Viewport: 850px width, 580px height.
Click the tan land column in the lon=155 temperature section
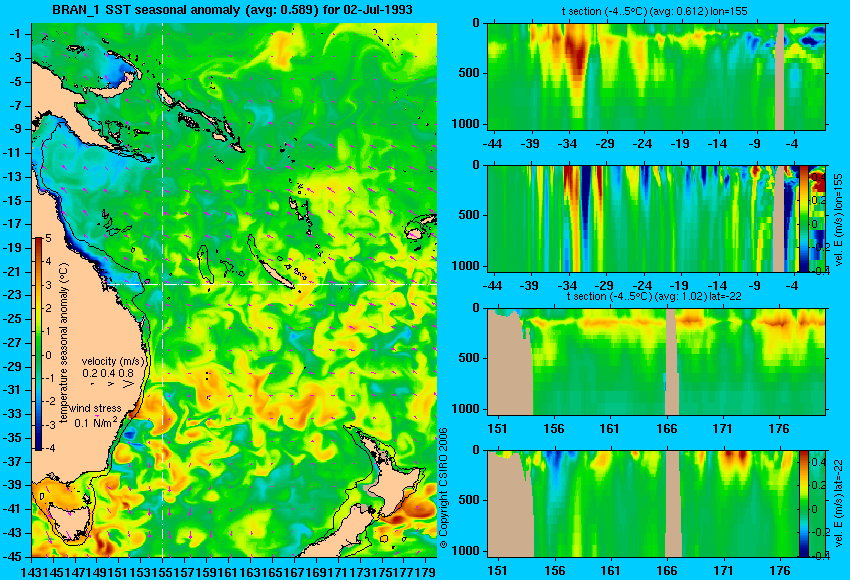click(x=779, y=76)
